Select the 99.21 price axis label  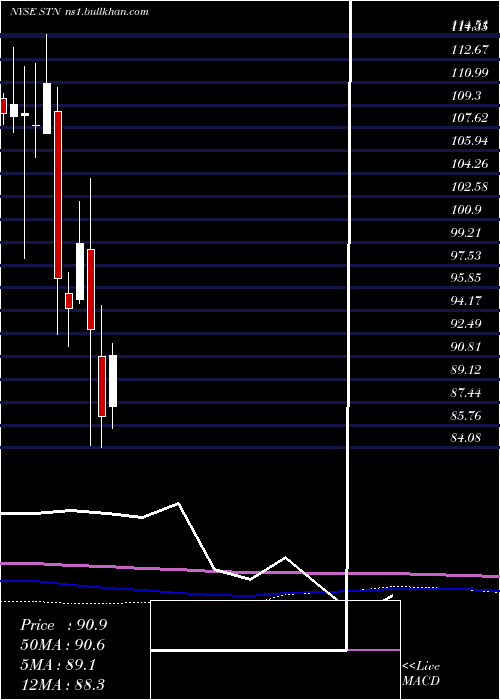pos(466,232)
